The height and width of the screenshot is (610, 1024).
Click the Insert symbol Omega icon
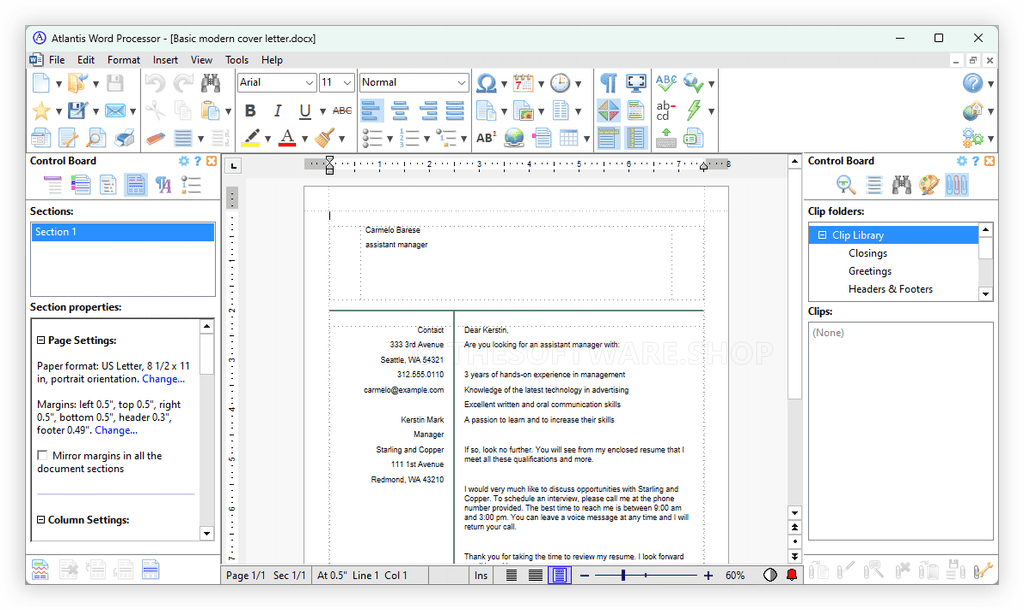486,83
